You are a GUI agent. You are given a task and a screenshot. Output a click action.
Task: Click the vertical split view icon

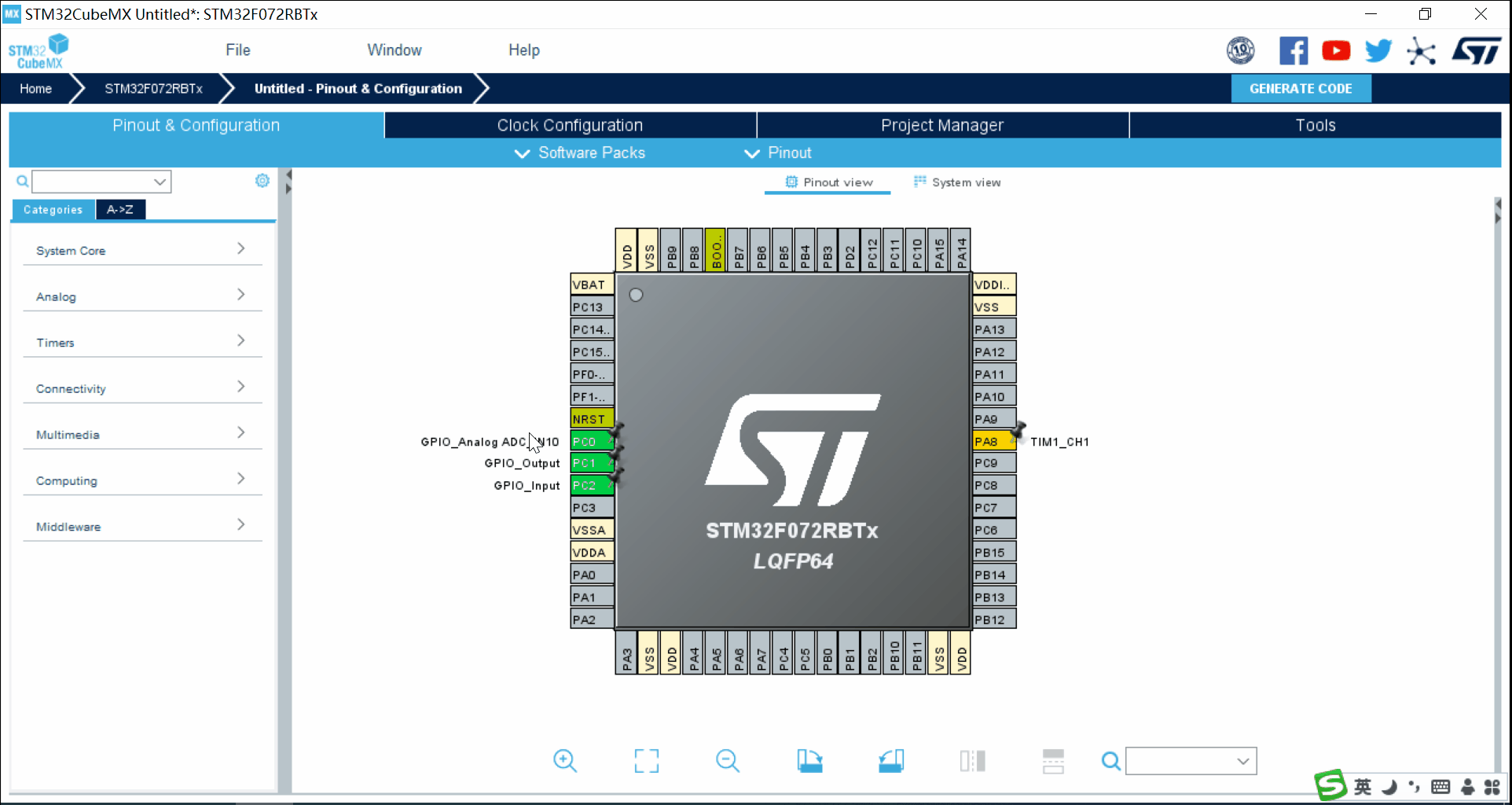972,760
